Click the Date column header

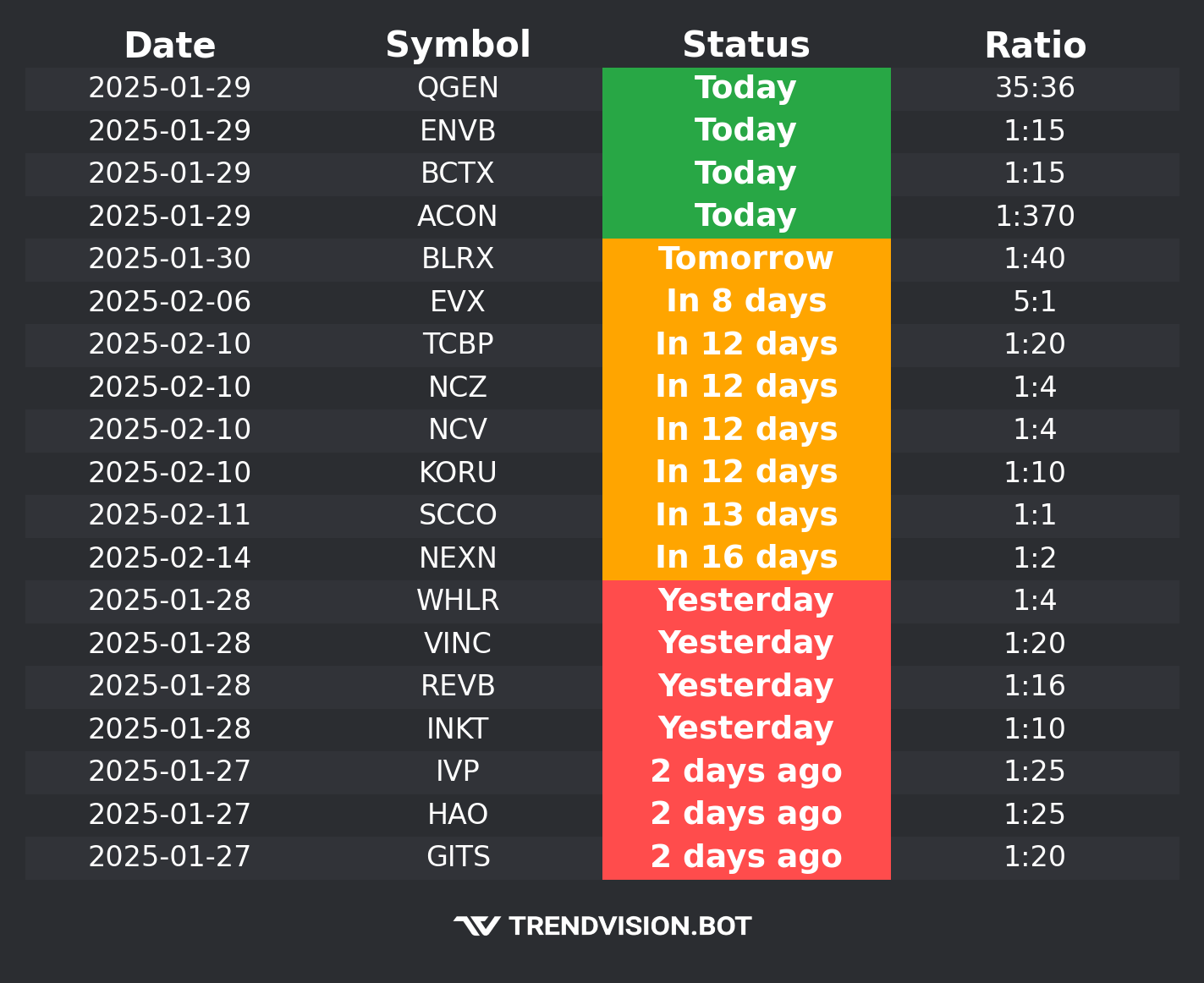[x=169, y=46]
